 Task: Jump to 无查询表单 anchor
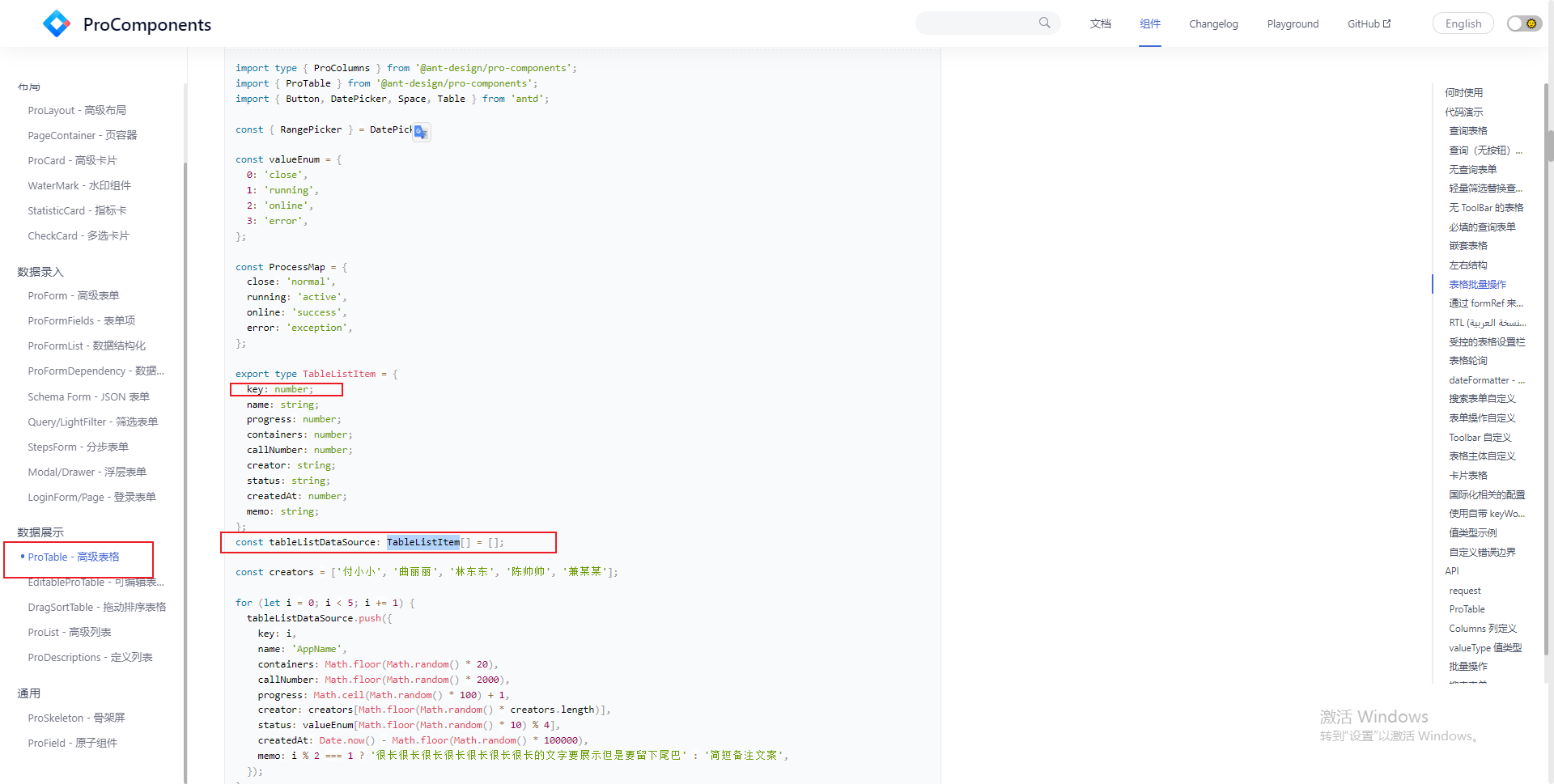pyautogui.click(x=1473, y=169)
